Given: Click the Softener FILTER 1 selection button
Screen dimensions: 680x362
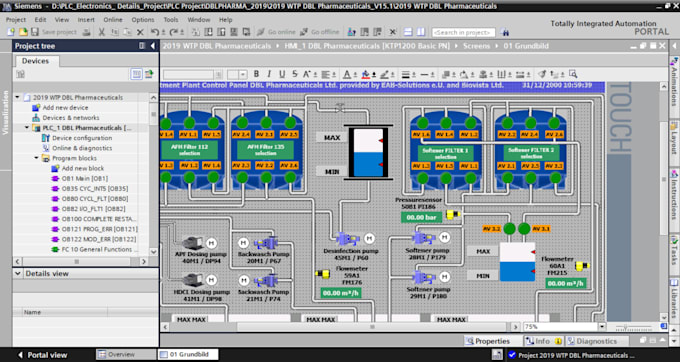Looking at the screenshot, I should tap(446, 153).
